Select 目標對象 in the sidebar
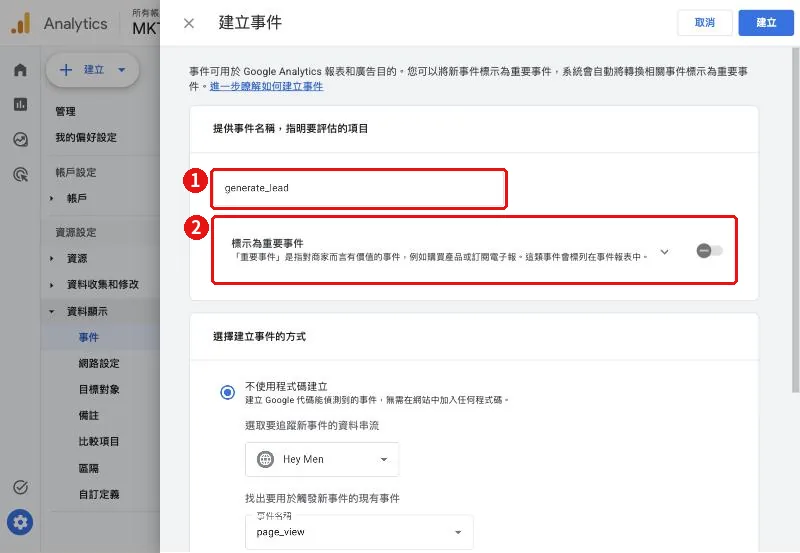This screenshot has height=553, width=800. click(x=99, y=389)
